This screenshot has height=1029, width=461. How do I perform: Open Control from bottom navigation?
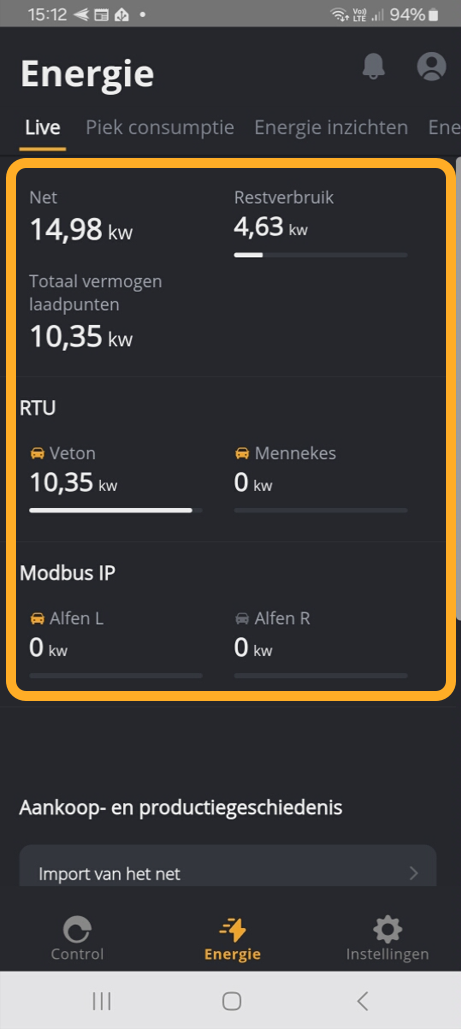click(x=77, y=939)
